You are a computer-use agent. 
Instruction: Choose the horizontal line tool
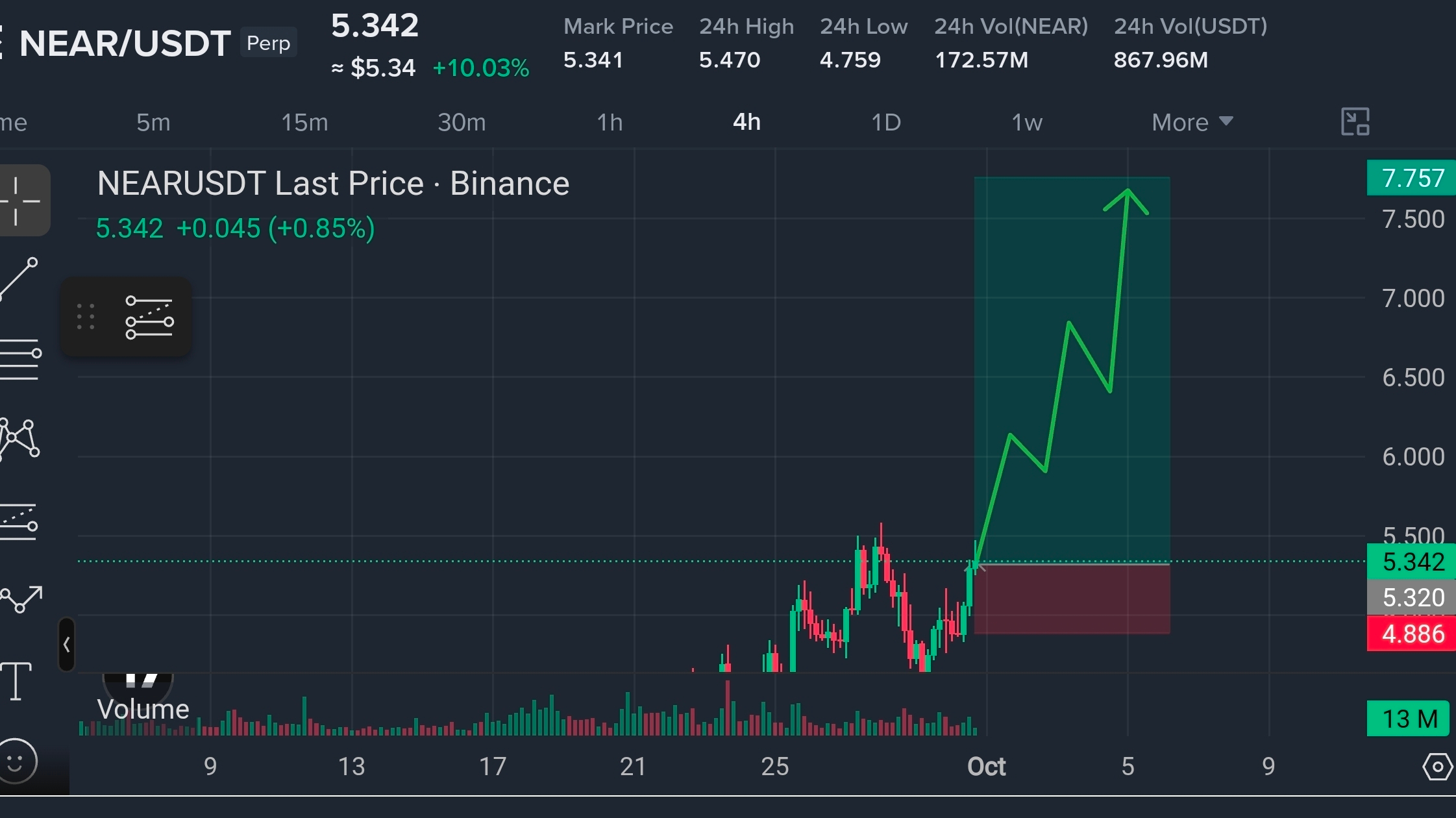(x=21, y=359)
